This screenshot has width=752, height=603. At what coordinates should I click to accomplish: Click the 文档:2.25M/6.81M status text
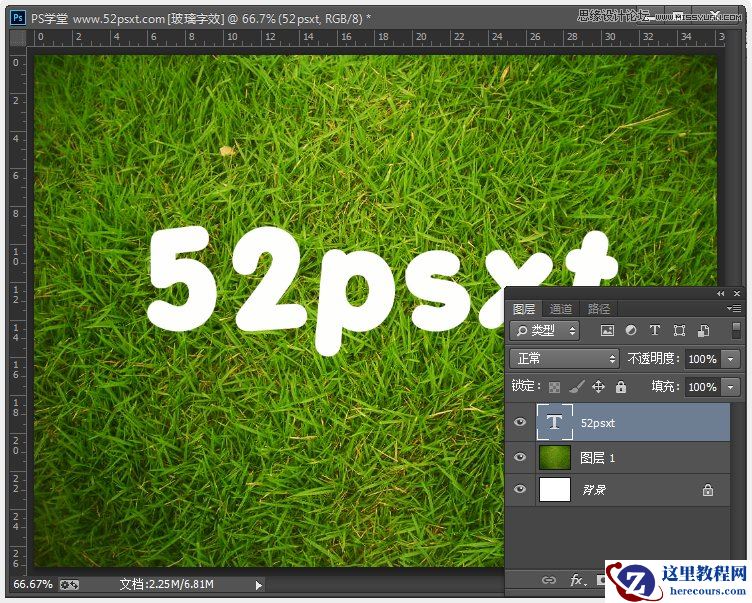(x=166, y=584)
